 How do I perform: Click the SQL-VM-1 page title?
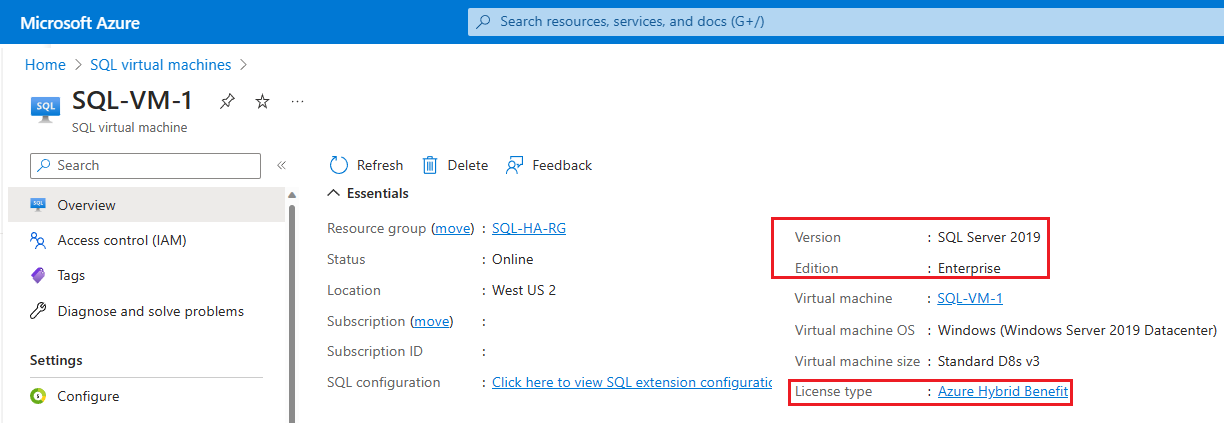click(x=133, y=101)
